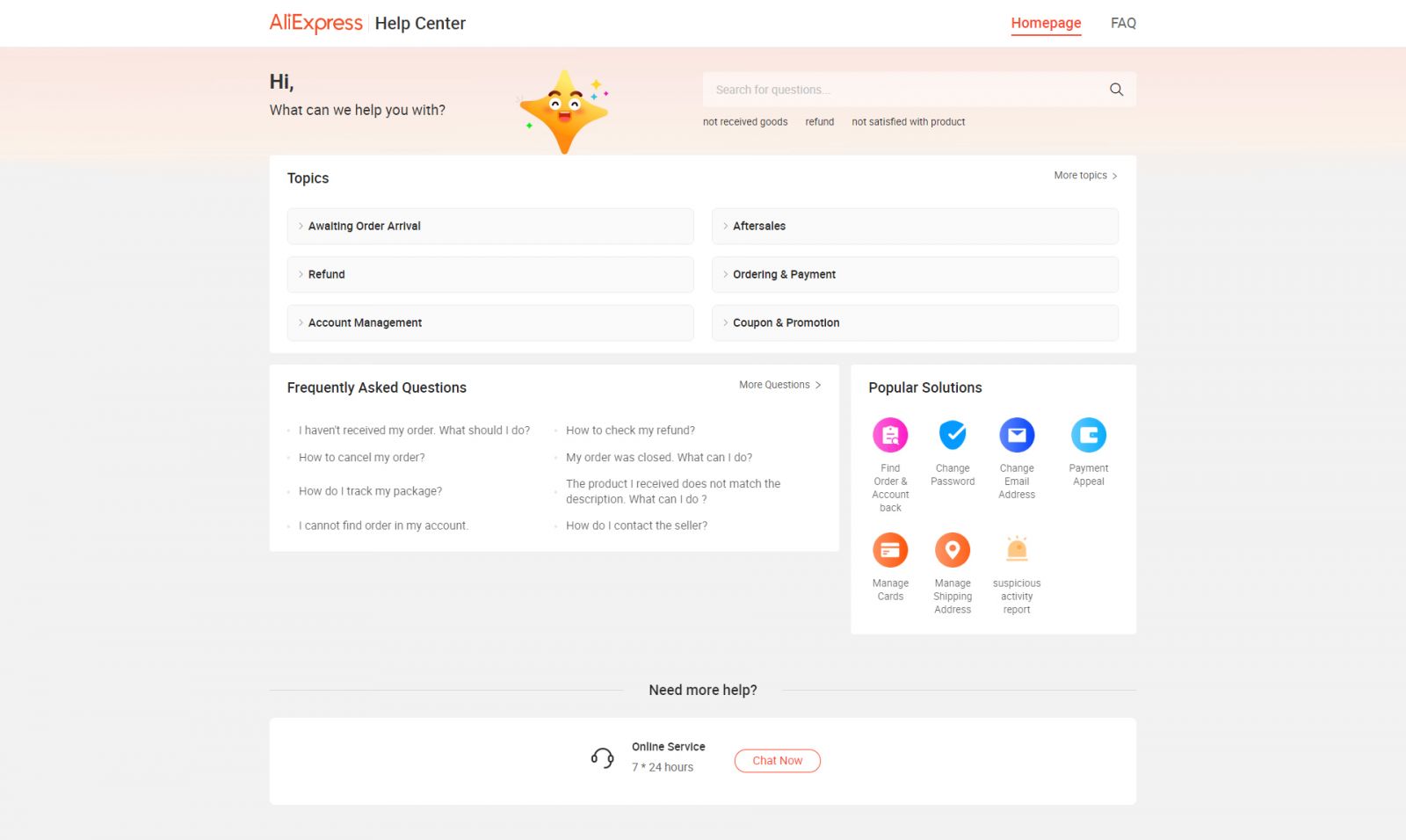The image size is (1406, 840).
Task: Click the More topics link
Action: tap(1085, 176)
